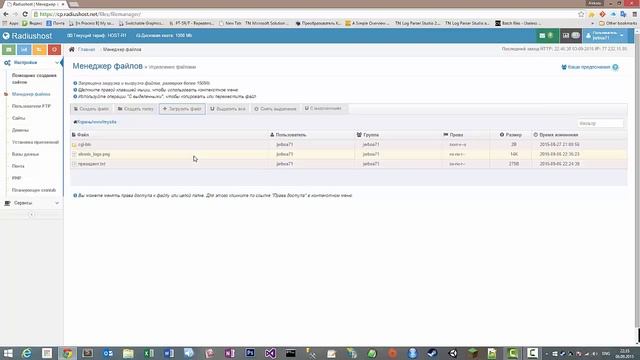This screenshot has height=360, width=640.
Task: Open the 'С выделенными' operations dropdown
Action: [x=325, y=108]
